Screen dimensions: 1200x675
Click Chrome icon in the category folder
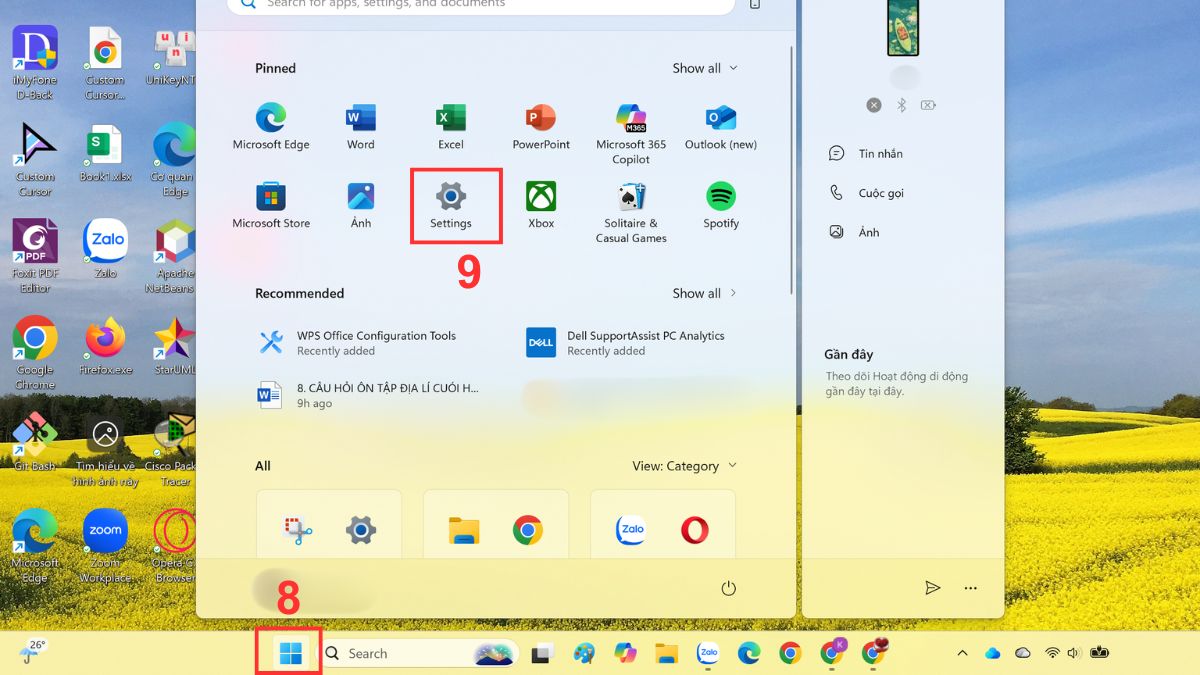point(528,530)
